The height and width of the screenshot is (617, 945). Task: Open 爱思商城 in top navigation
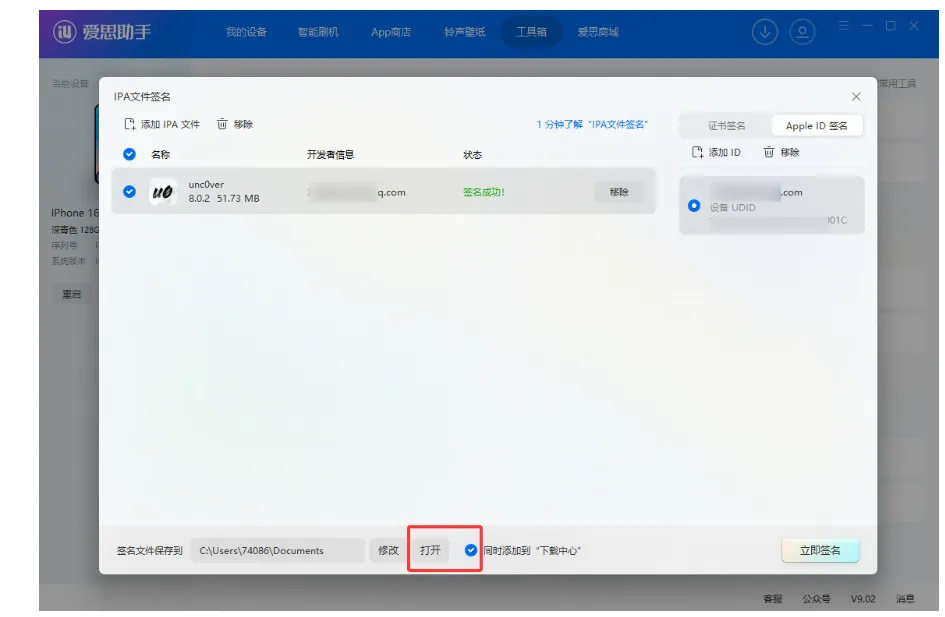598,31
